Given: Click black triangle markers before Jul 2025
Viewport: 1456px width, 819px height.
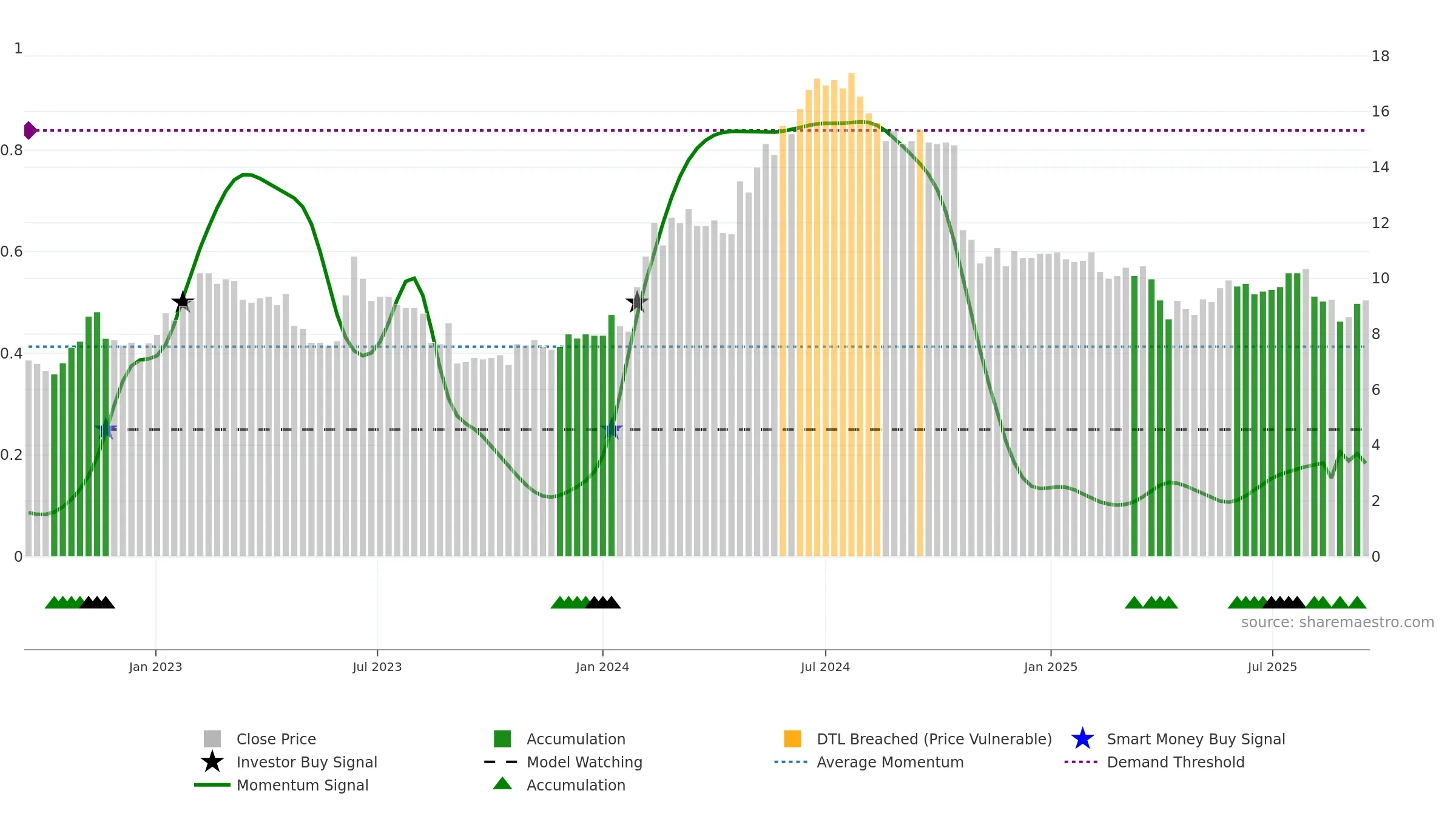Looking at the screenshot, I should 1284,602.
